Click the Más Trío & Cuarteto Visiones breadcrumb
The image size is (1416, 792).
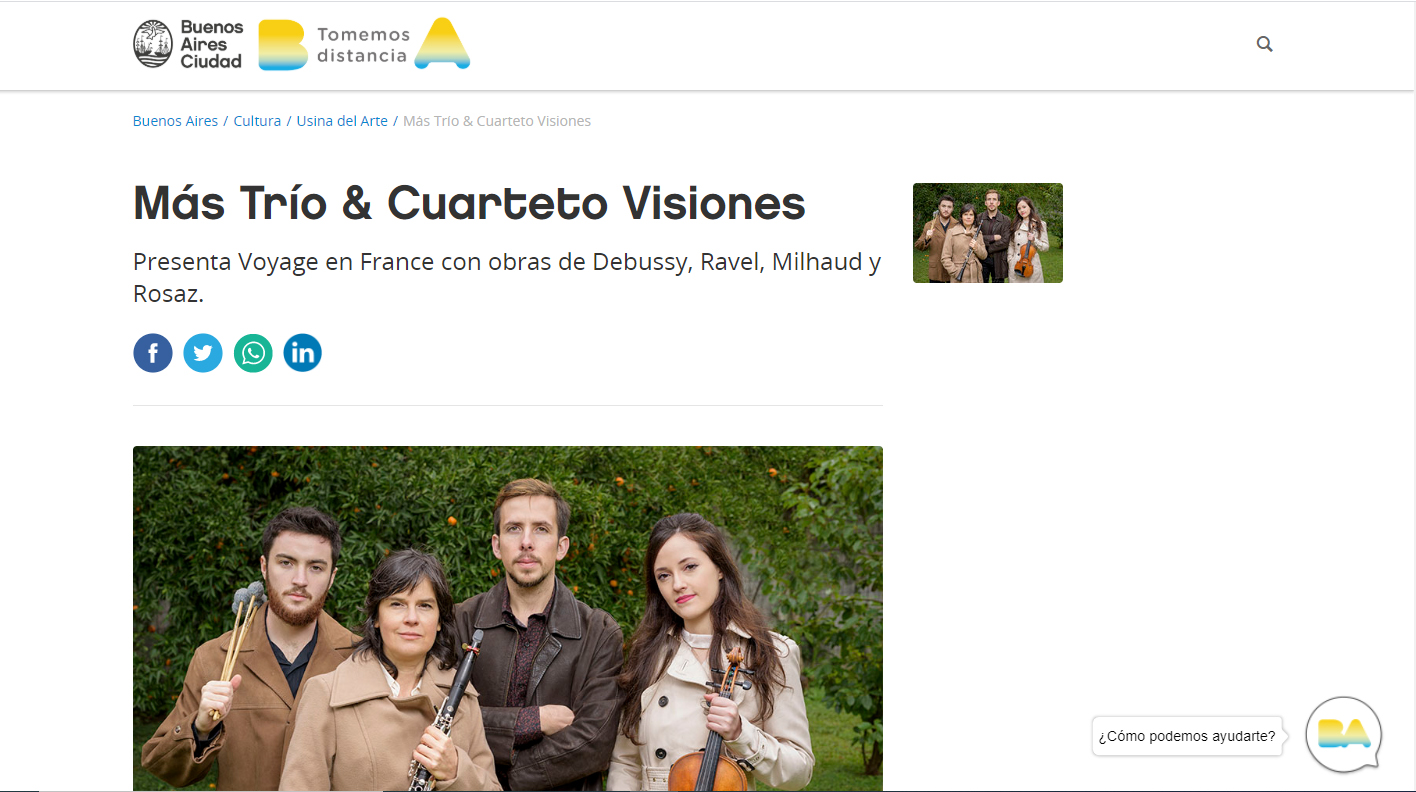(x=497, y=121)
